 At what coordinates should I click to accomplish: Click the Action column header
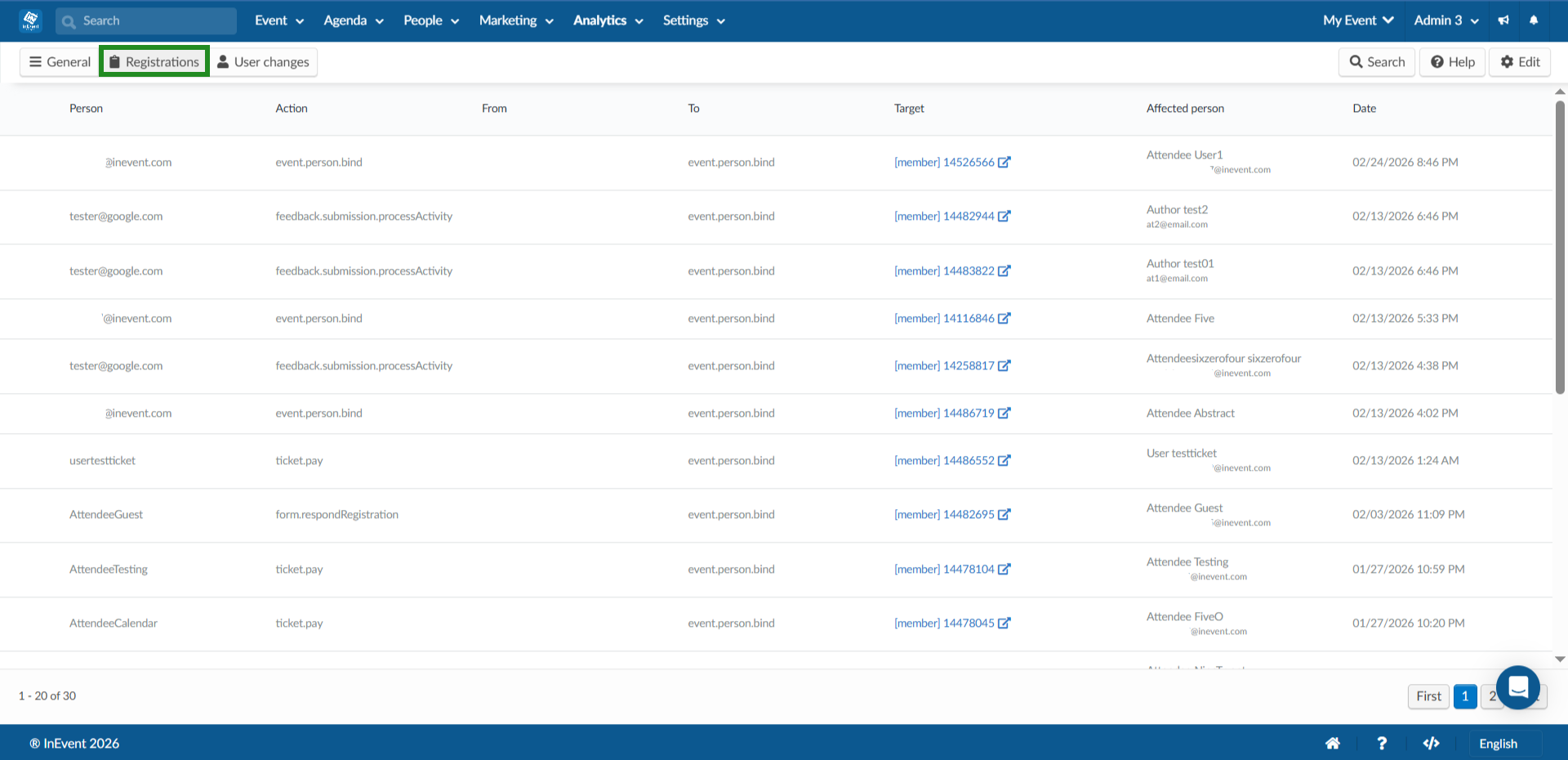click(292, 108)
